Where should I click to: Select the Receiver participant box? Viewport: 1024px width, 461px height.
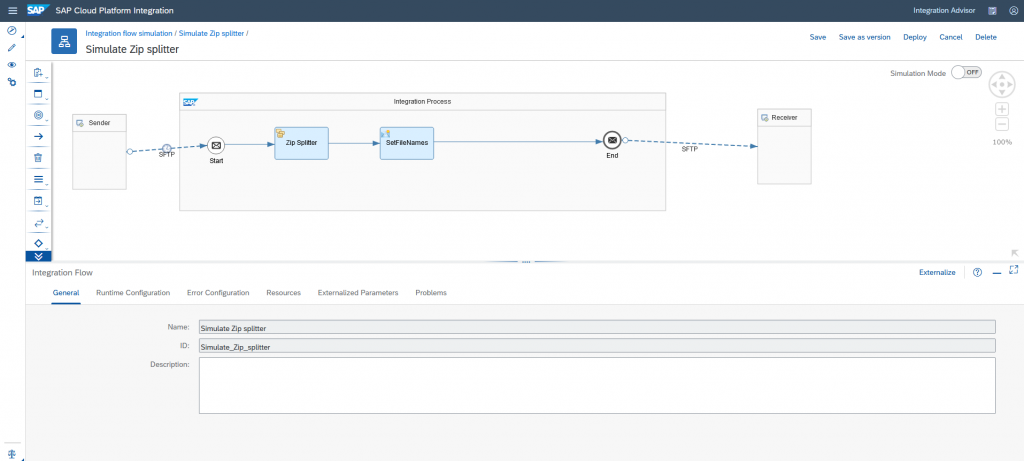[784, 146]
